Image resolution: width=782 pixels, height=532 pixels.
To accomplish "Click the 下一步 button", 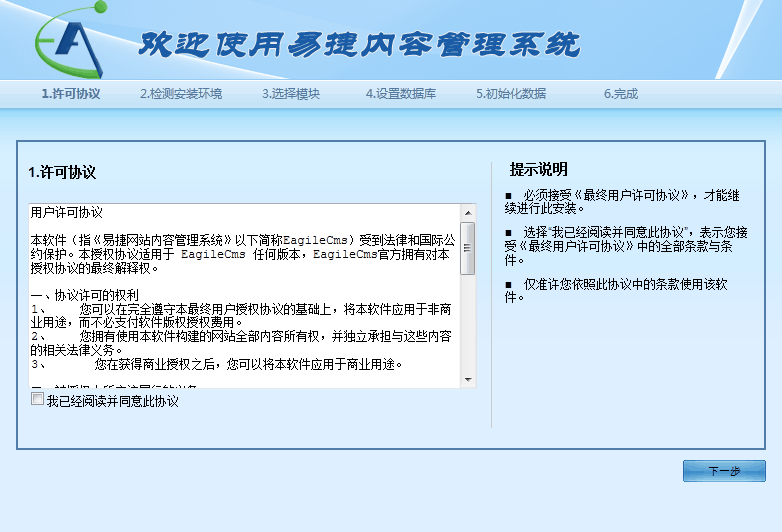I will (x=724, y=471).
